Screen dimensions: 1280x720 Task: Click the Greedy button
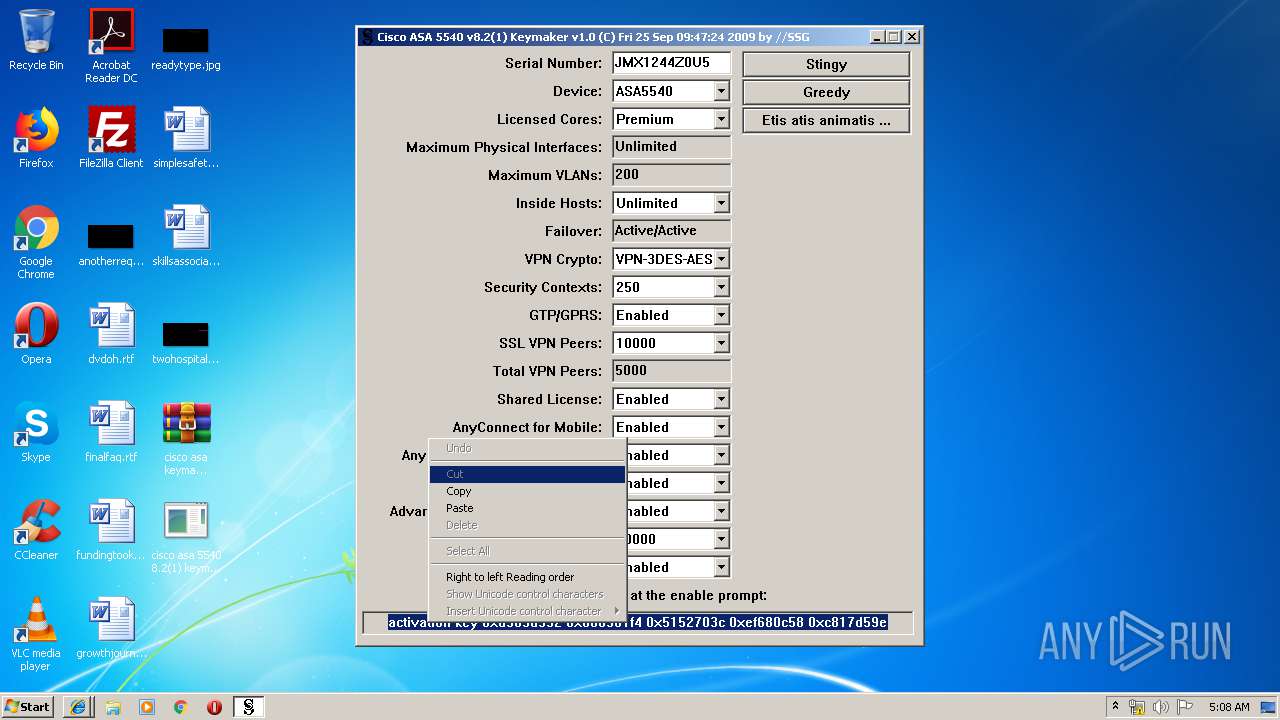click(826, 92)
